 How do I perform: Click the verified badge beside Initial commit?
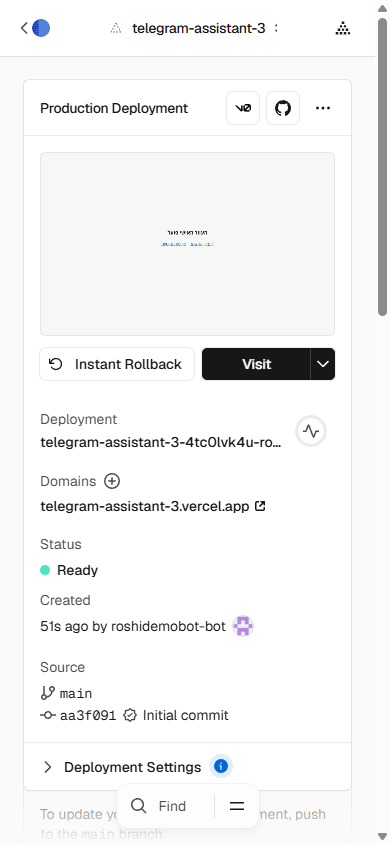coord(130,715)
